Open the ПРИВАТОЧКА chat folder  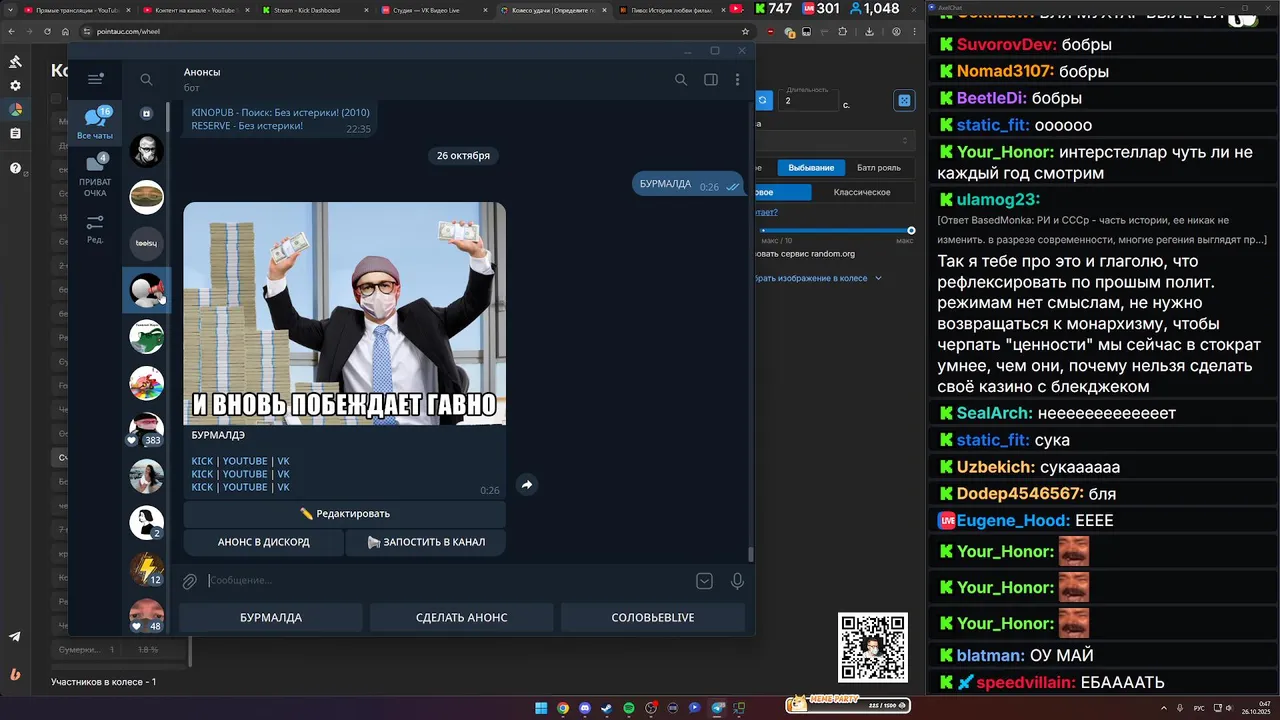tap(95, 175)
